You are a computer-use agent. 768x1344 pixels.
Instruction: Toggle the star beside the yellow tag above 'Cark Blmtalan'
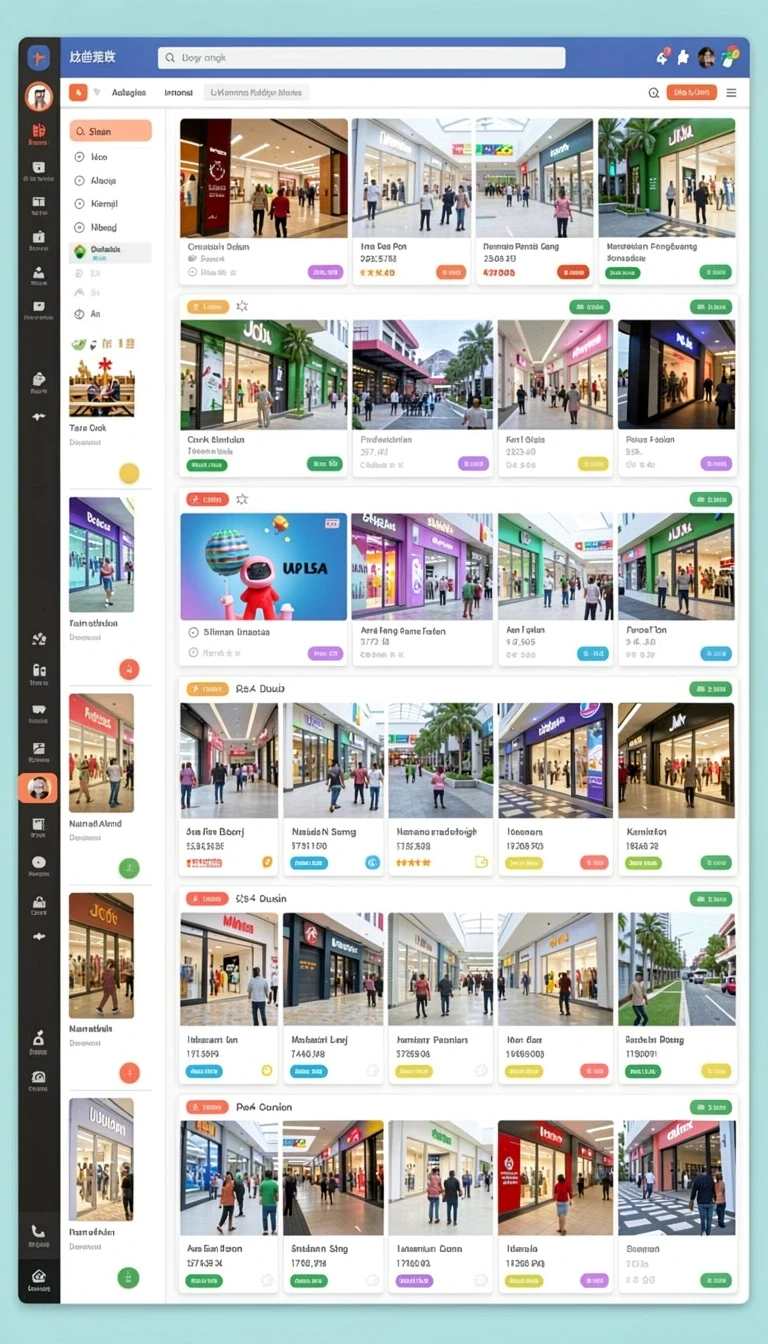pos(241,306)
